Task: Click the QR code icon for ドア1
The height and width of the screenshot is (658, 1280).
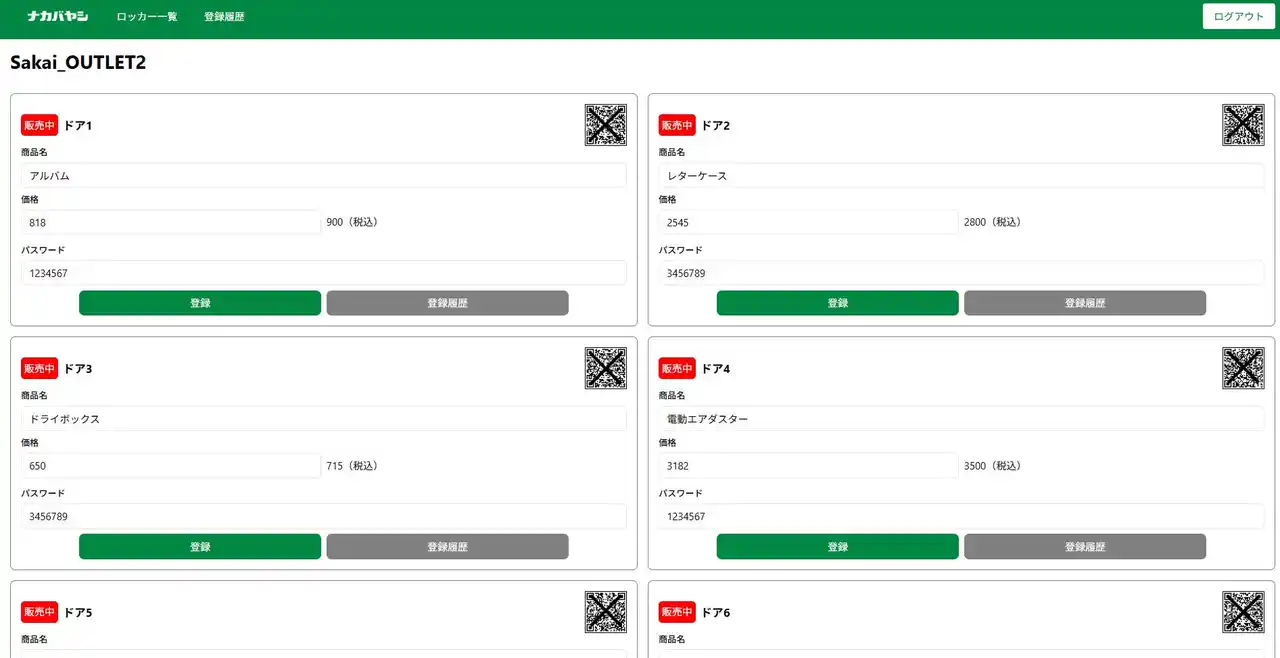Action: (x=605, y=125)
